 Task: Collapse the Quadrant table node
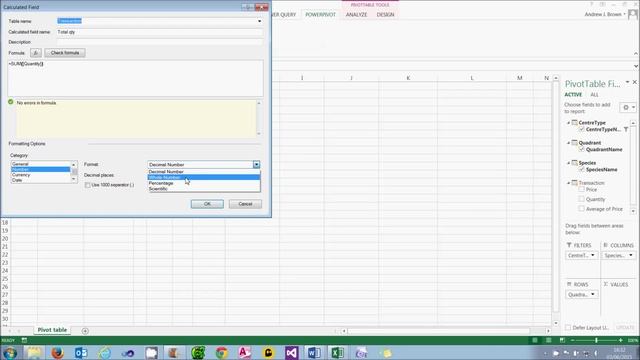(569, 143)
